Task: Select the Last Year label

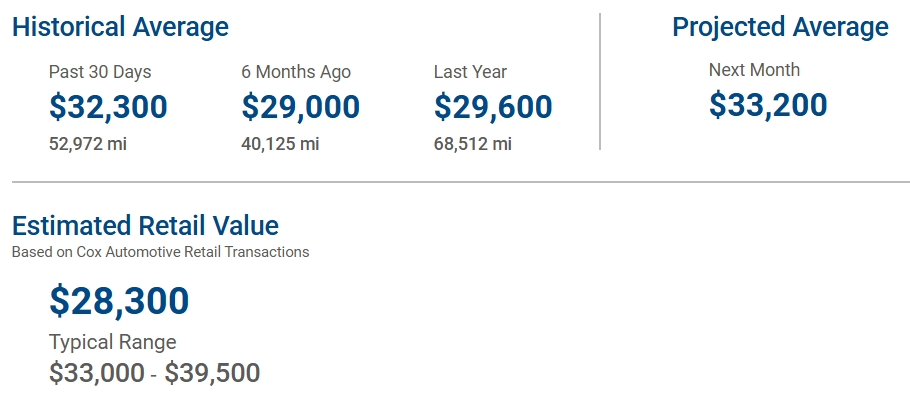Action: (x=470, y=72)
